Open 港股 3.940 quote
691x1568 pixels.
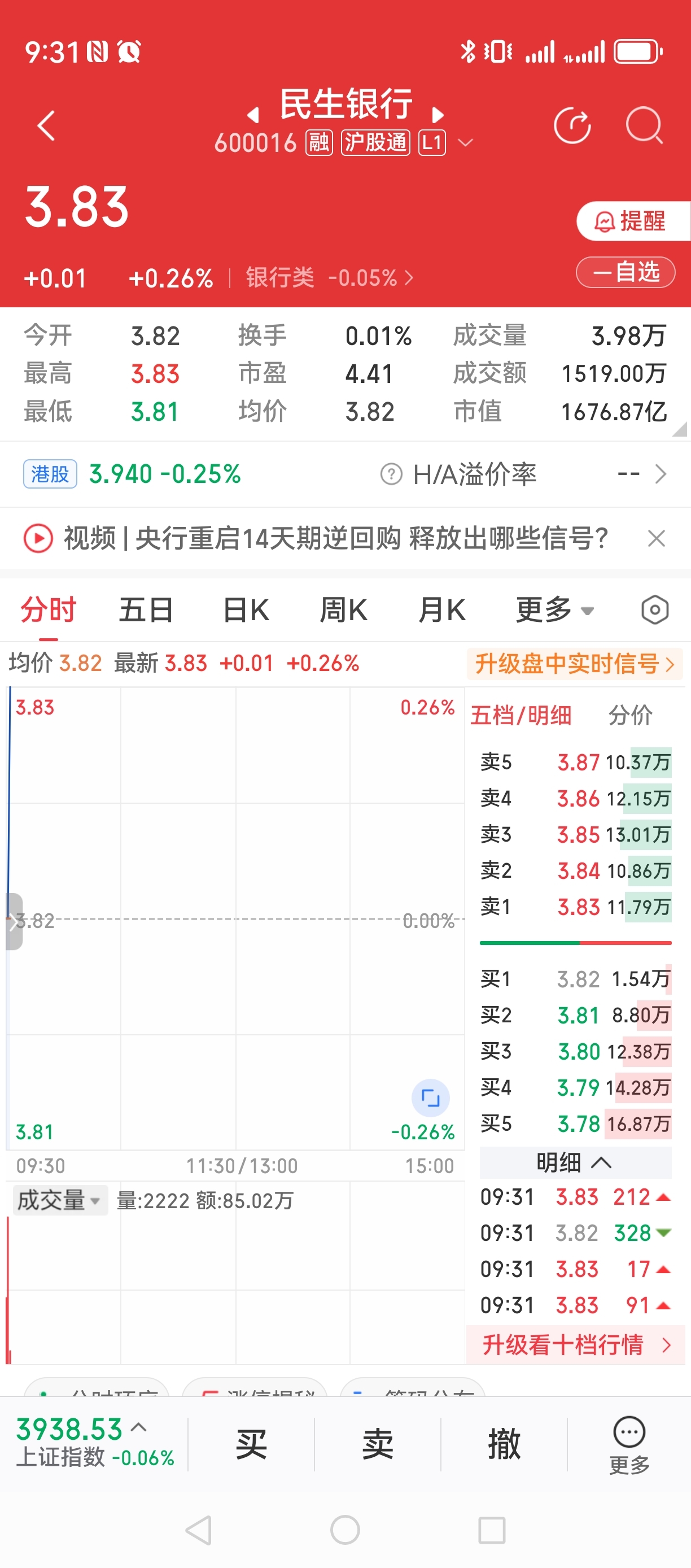(132, 474)
